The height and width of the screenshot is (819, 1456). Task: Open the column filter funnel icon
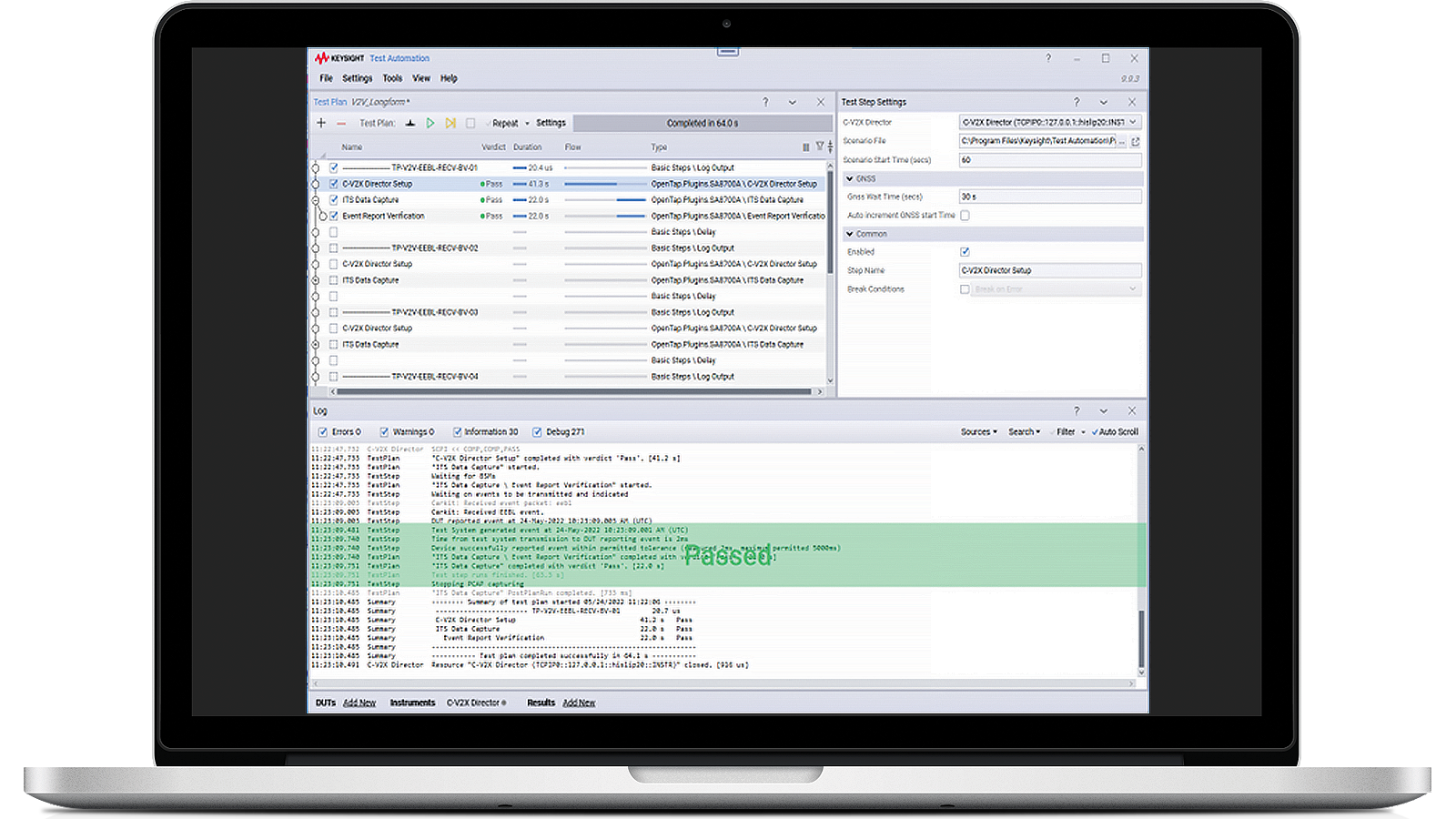(x=819, y=147)
